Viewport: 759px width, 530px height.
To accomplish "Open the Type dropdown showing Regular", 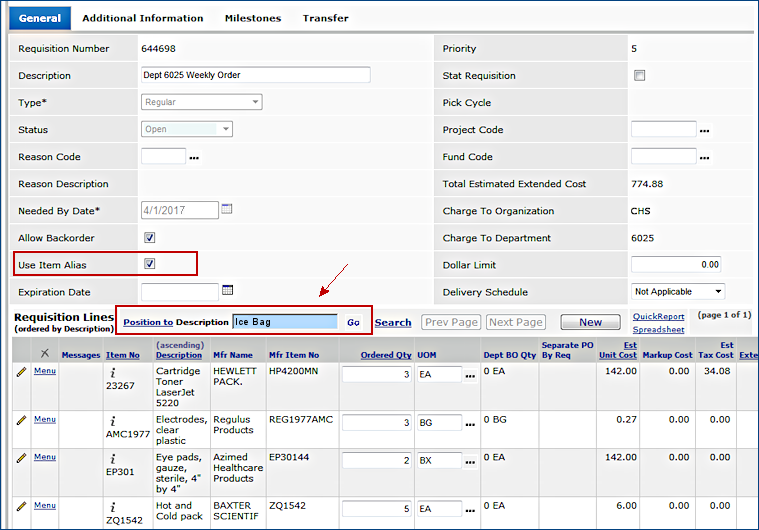I will [201, 102].
